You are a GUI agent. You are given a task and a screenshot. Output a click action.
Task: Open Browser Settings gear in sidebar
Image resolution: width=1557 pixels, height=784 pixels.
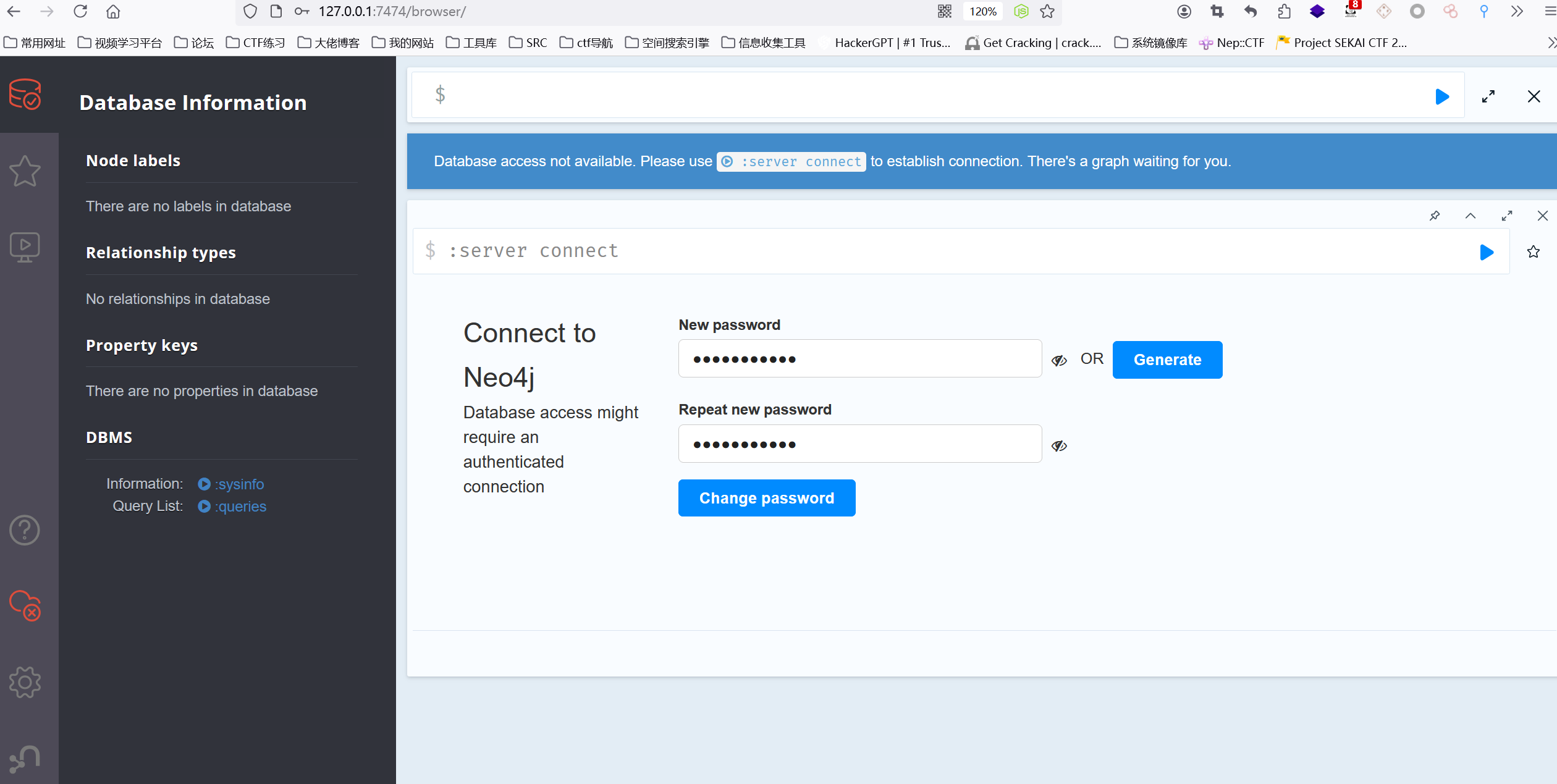click(25, 682)
